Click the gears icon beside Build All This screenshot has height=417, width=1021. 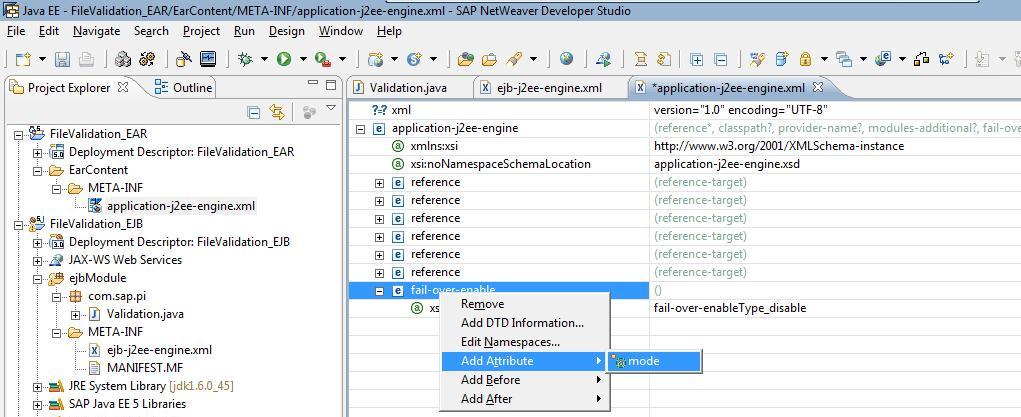(147, 59)
